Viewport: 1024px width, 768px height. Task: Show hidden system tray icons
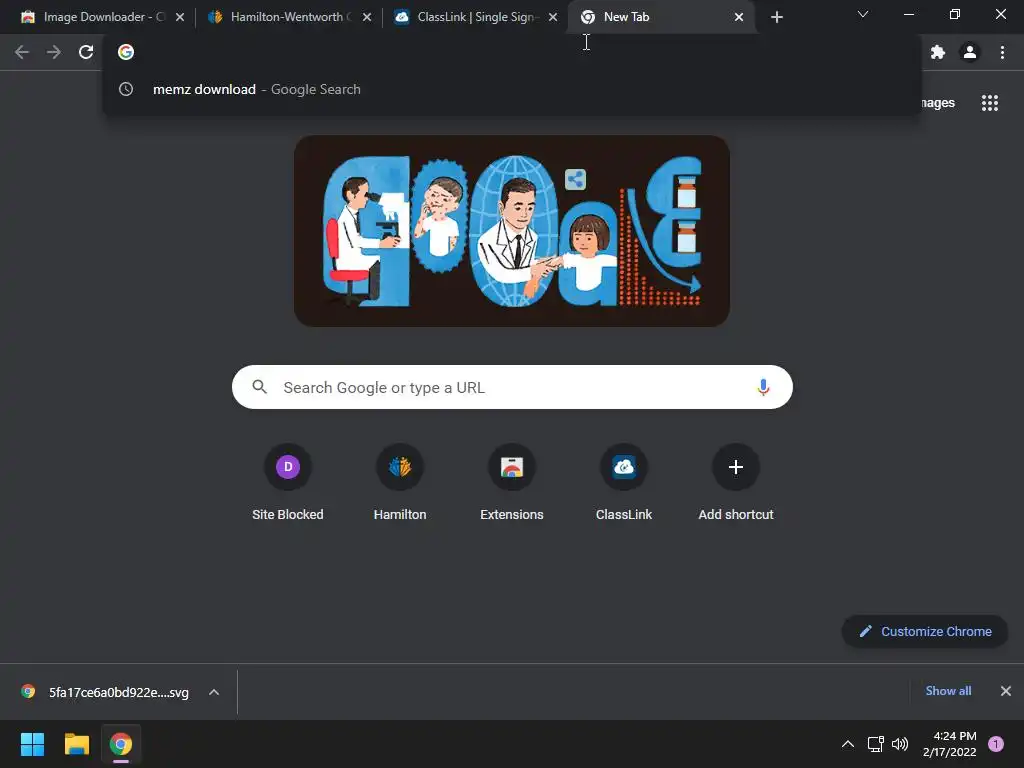pos(848,744)
